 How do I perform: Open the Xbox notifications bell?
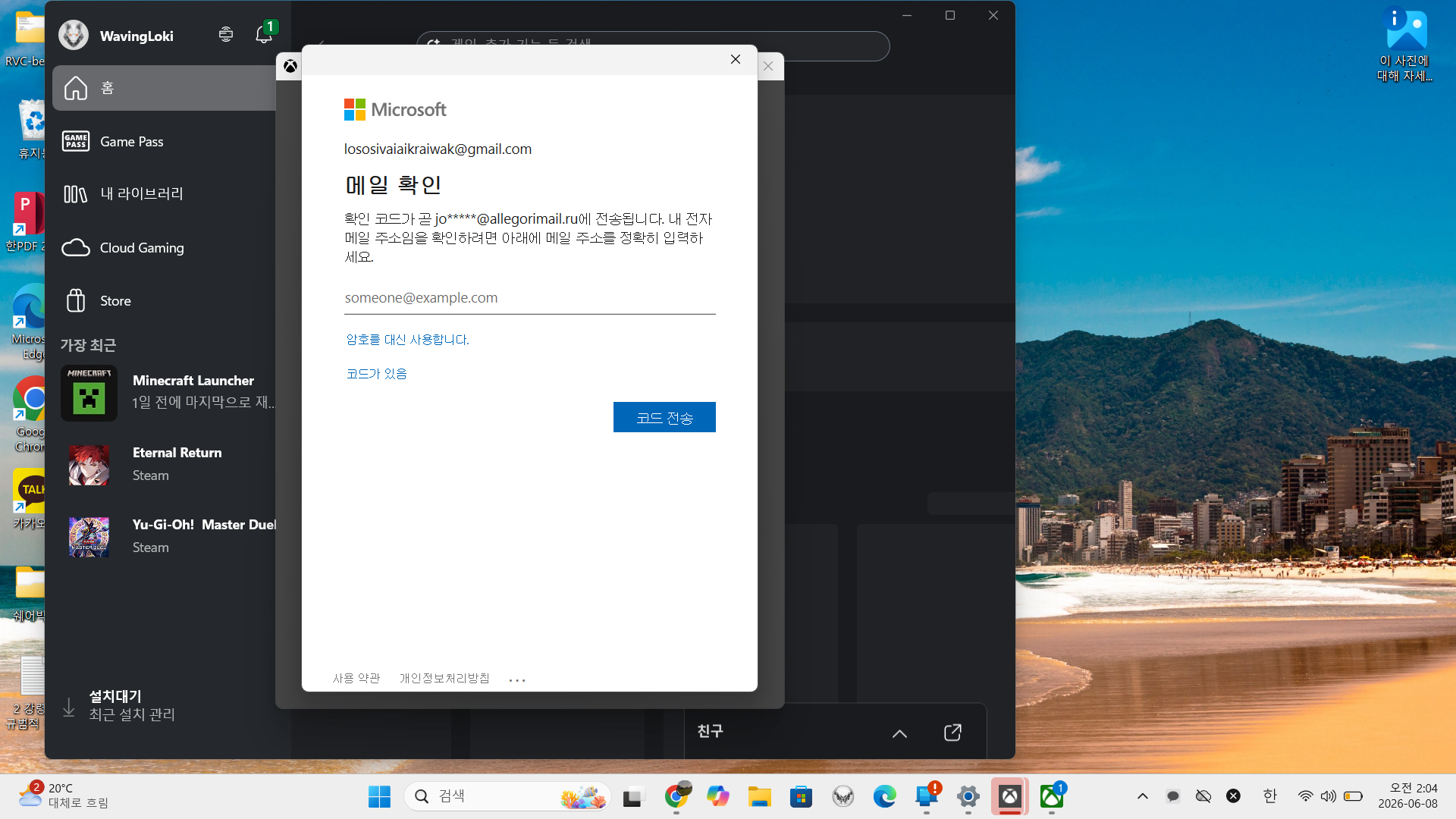[x=263, y=34]
